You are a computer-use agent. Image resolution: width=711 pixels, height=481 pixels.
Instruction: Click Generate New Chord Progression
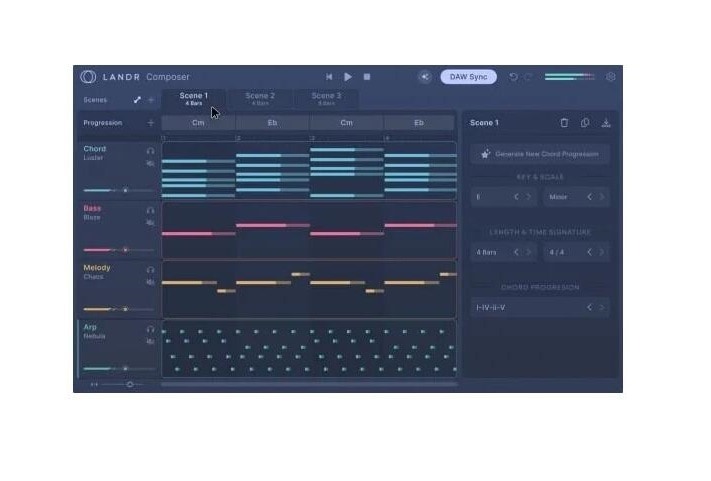pyautogui.click(x=540, y=154)
